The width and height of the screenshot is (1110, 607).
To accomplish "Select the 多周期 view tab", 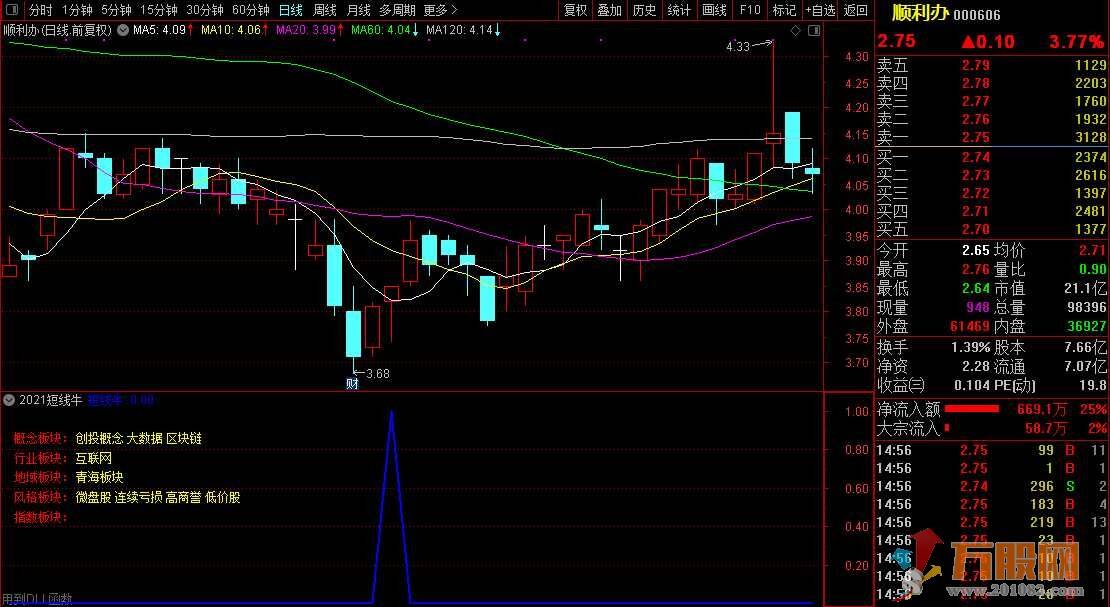I will coord(399,10).
